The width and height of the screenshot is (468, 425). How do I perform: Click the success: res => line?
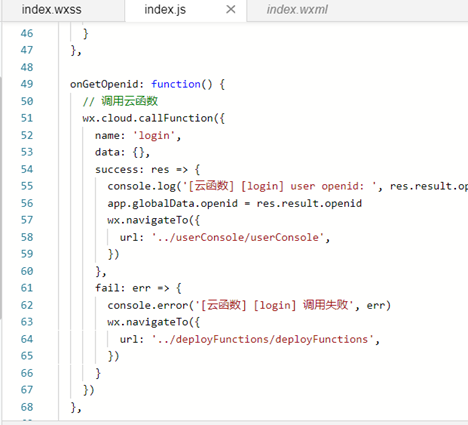(x=147, y=169)
